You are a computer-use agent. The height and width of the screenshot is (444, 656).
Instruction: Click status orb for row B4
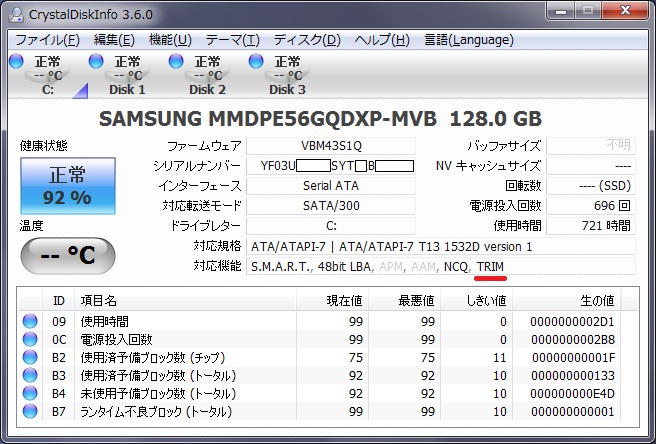coord(30,393)
